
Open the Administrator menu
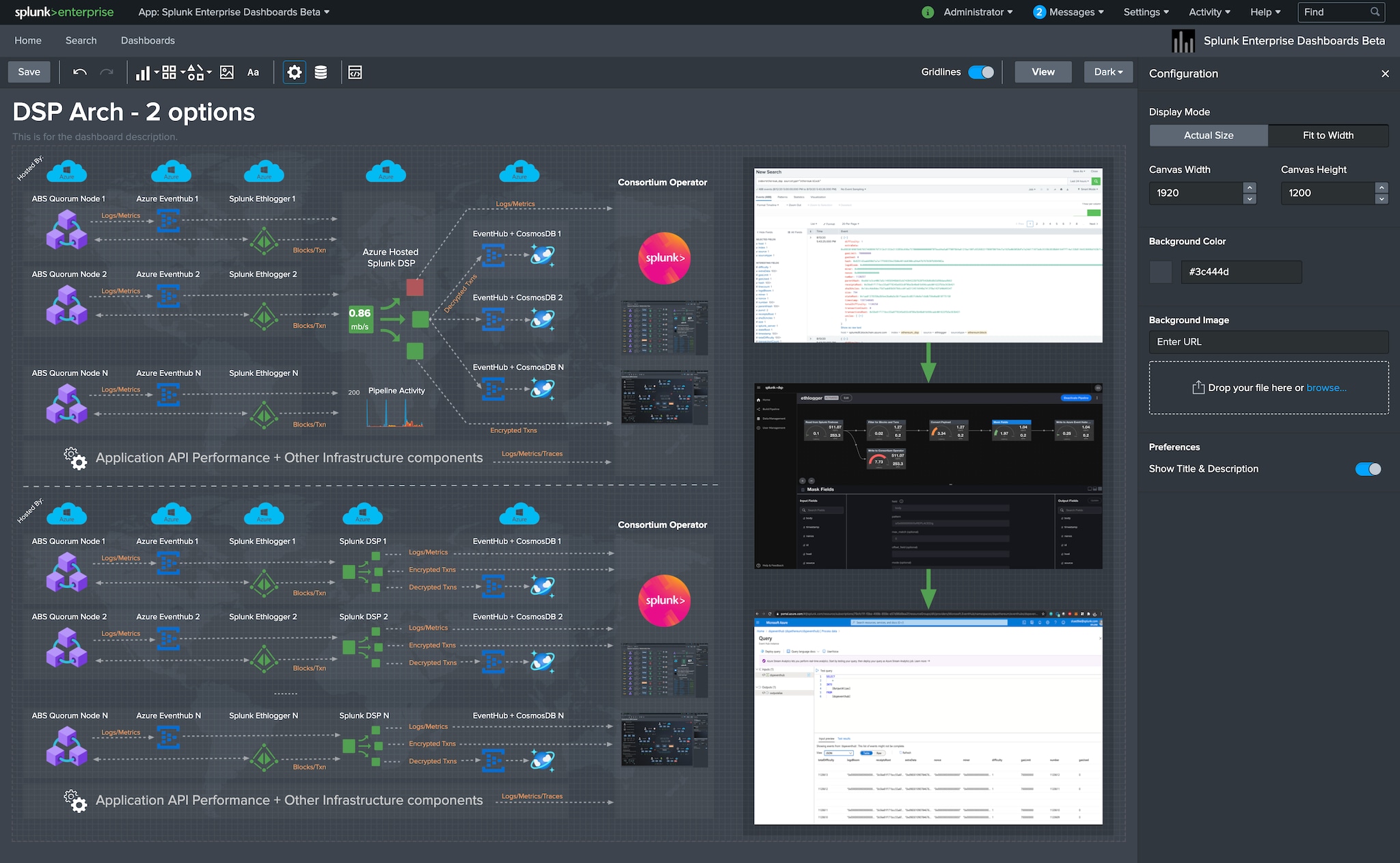[977, 12]
